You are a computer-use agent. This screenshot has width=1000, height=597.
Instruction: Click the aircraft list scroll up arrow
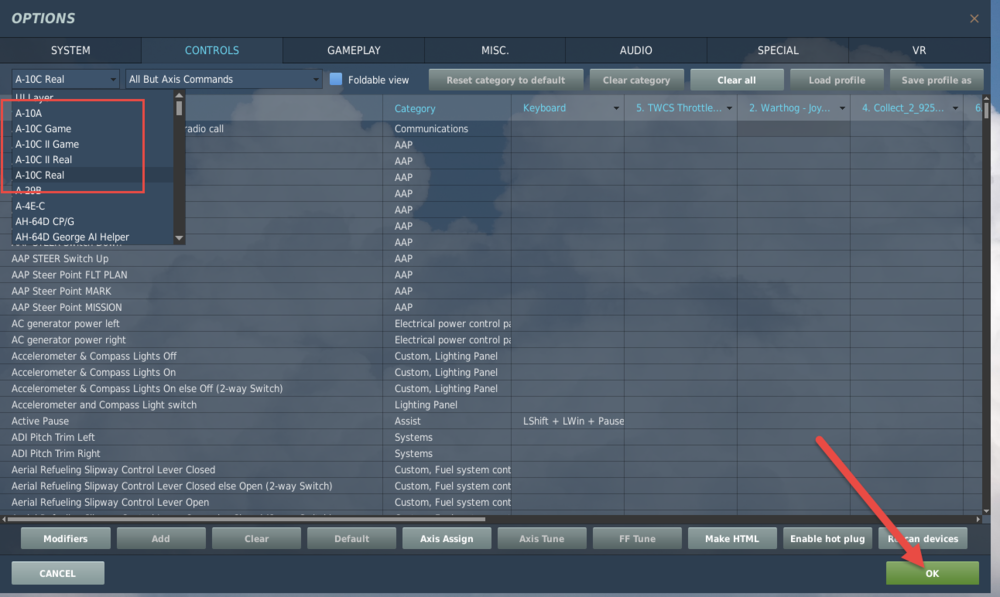179,96
